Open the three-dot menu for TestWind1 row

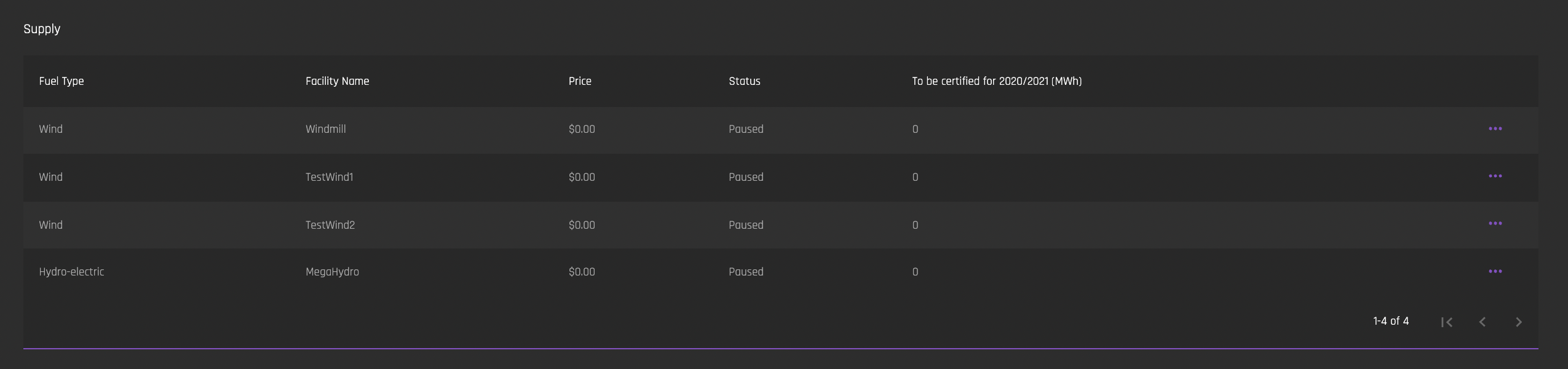(x=1495, y=176)
